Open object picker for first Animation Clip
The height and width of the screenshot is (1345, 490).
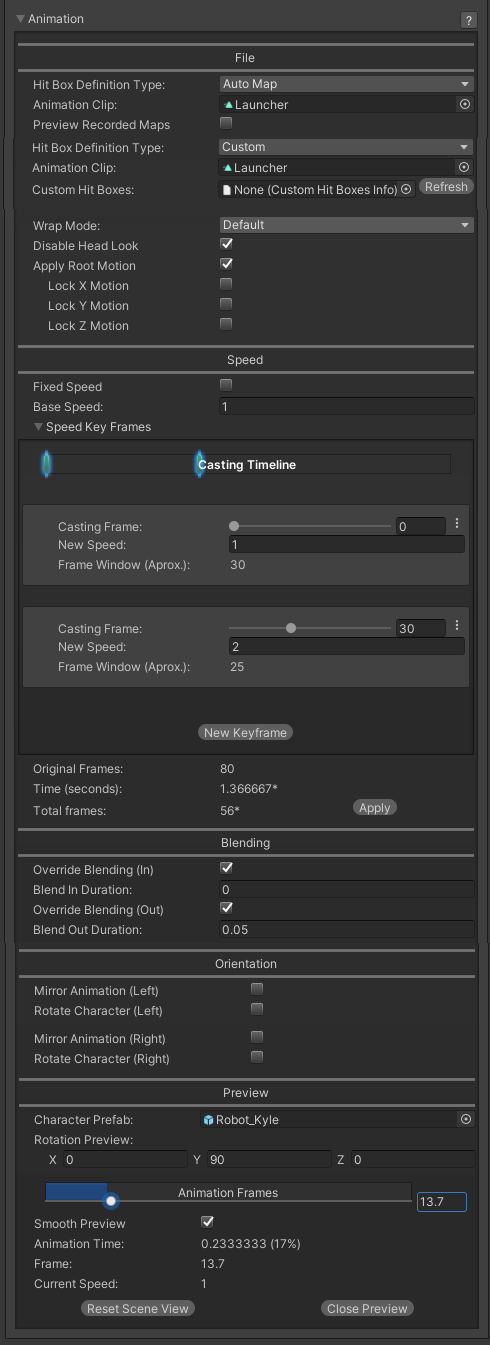point(464,104)
